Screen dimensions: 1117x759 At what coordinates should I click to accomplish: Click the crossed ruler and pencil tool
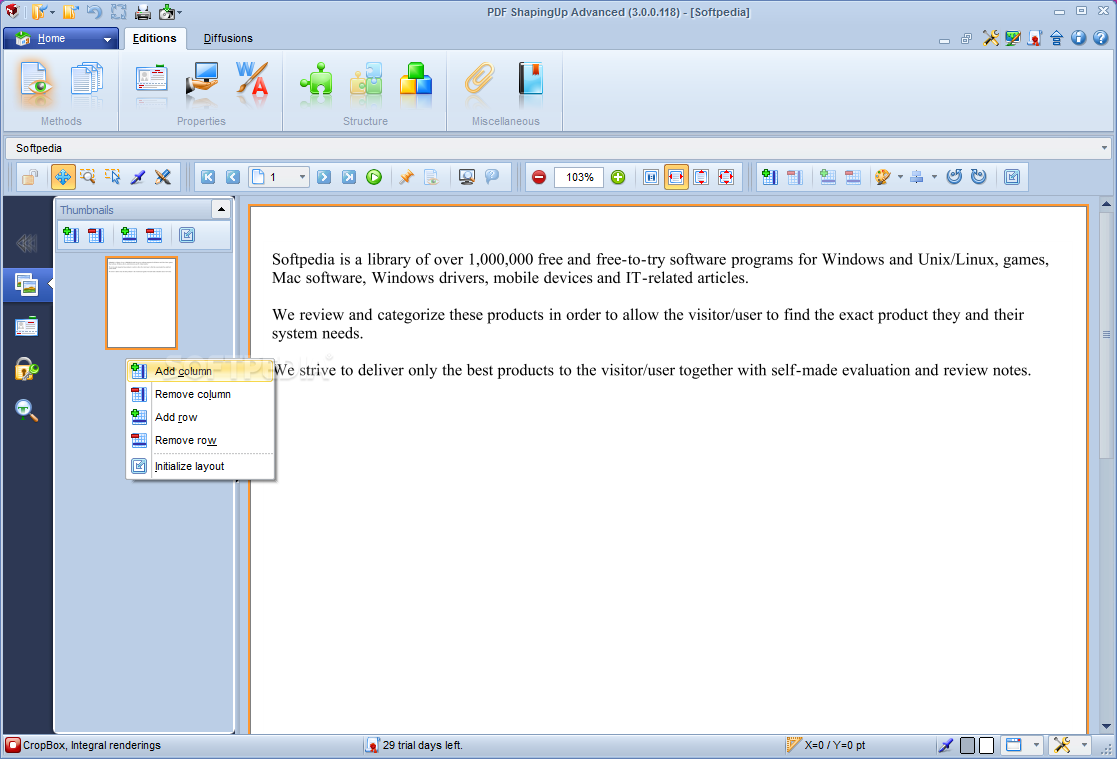tap(162, 177)
